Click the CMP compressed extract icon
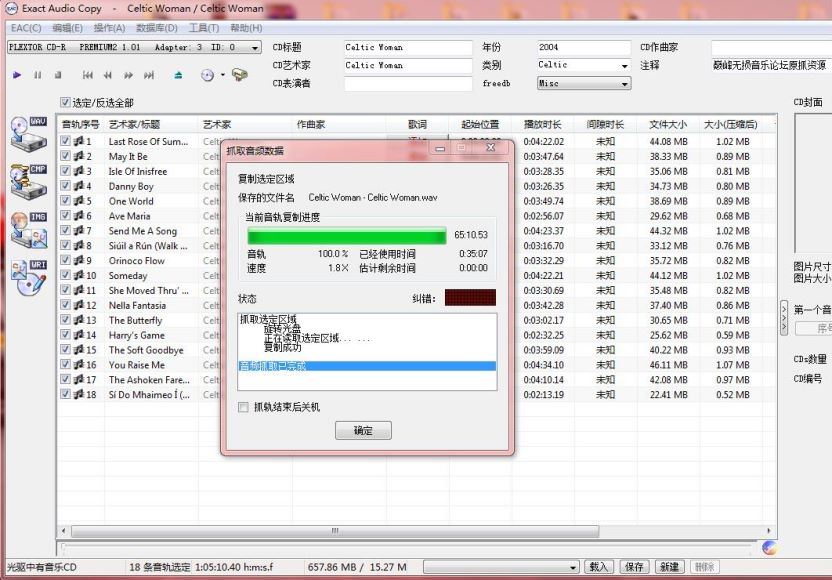 [29, 181]
